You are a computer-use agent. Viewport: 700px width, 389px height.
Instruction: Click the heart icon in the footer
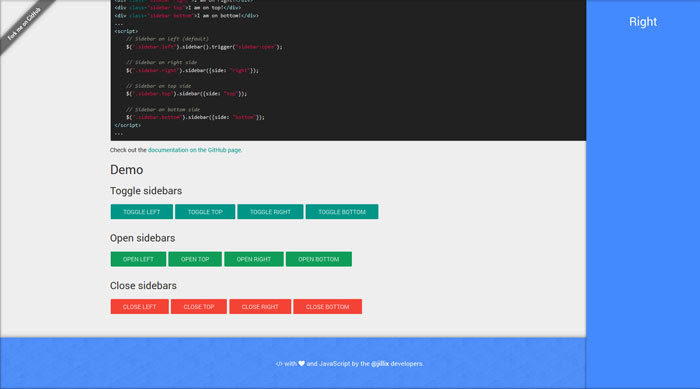pos(302,364)
